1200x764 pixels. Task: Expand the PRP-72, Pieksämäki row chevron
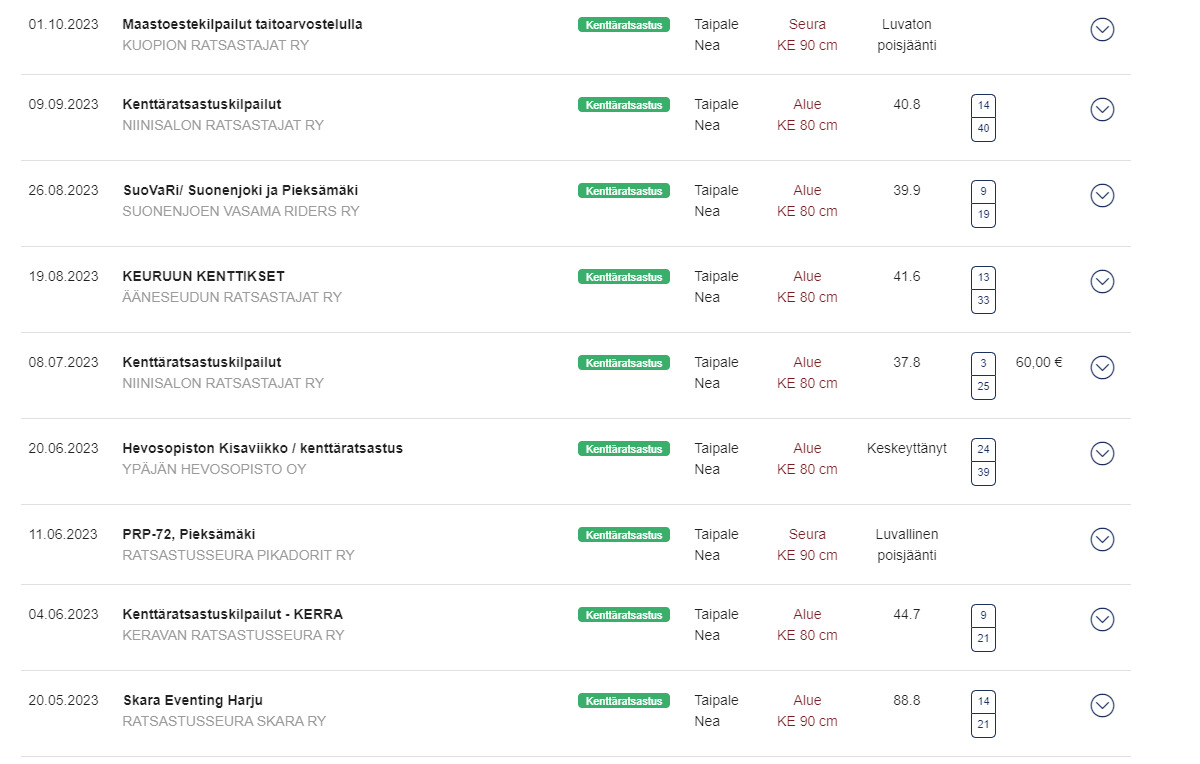pos(1102,540)
